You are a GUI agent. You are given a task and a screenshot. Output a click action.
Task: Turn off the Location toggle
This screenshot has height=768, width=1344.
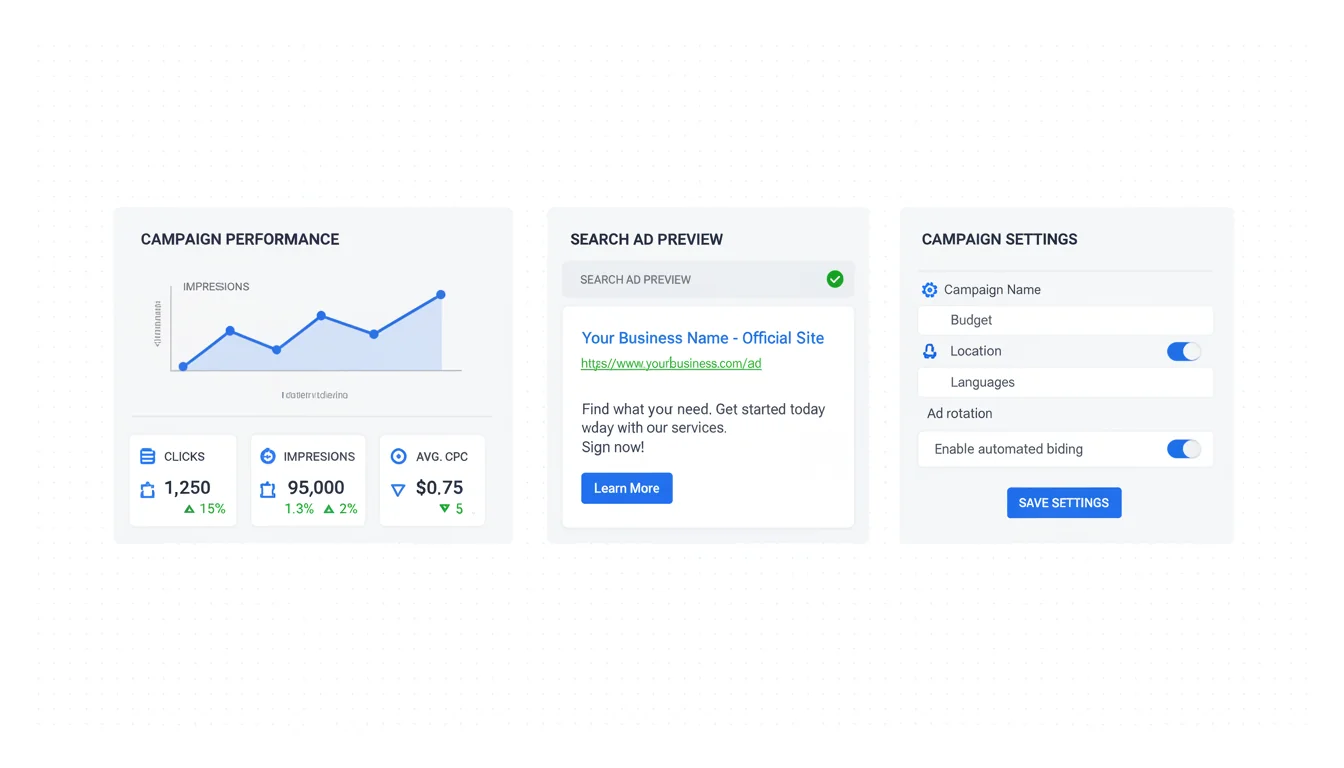[x=1183, y=351]
